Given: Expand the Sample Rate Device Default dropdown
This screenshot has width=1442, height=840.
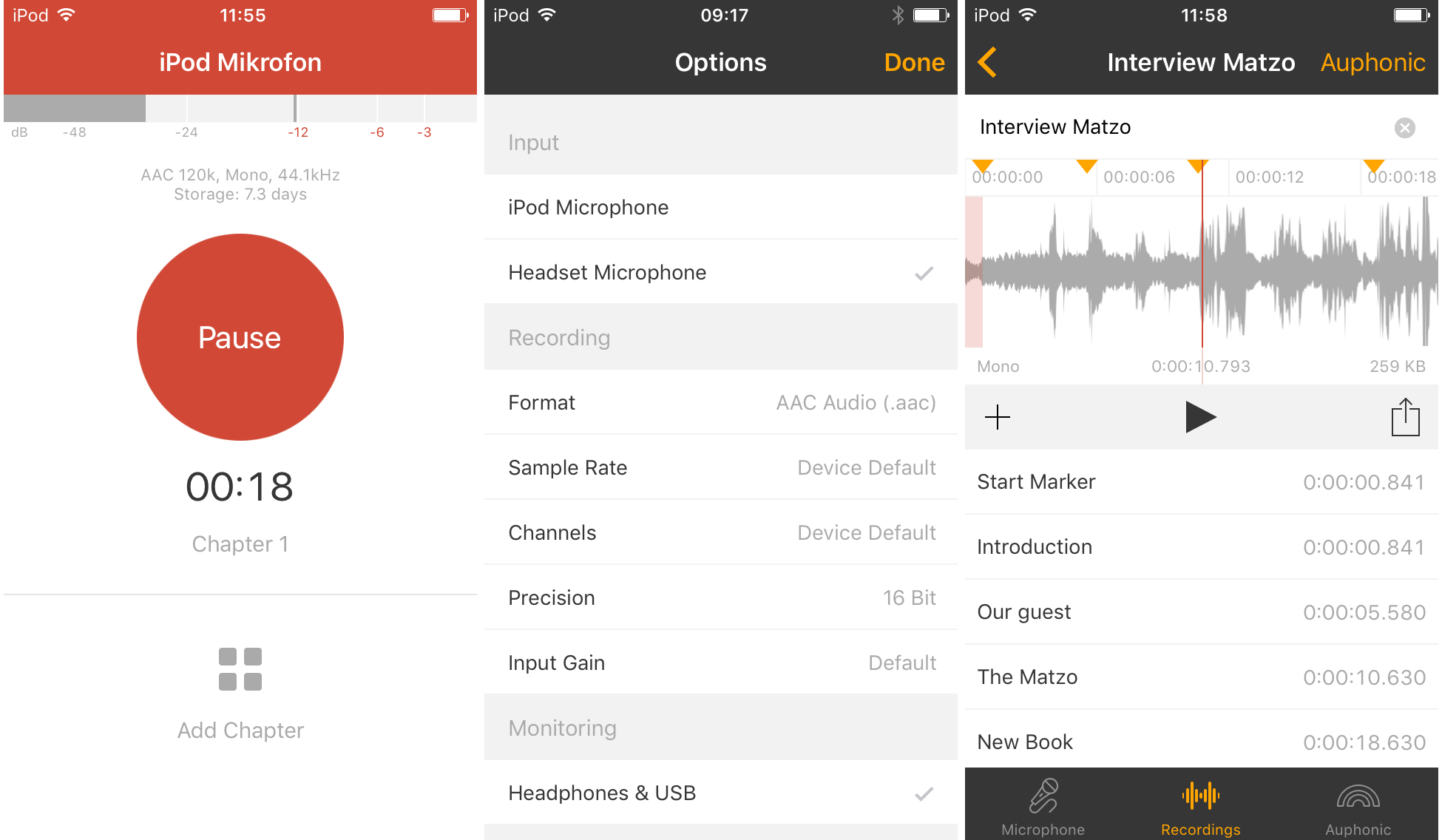Looking at the screenshot, I should point(721,469).
